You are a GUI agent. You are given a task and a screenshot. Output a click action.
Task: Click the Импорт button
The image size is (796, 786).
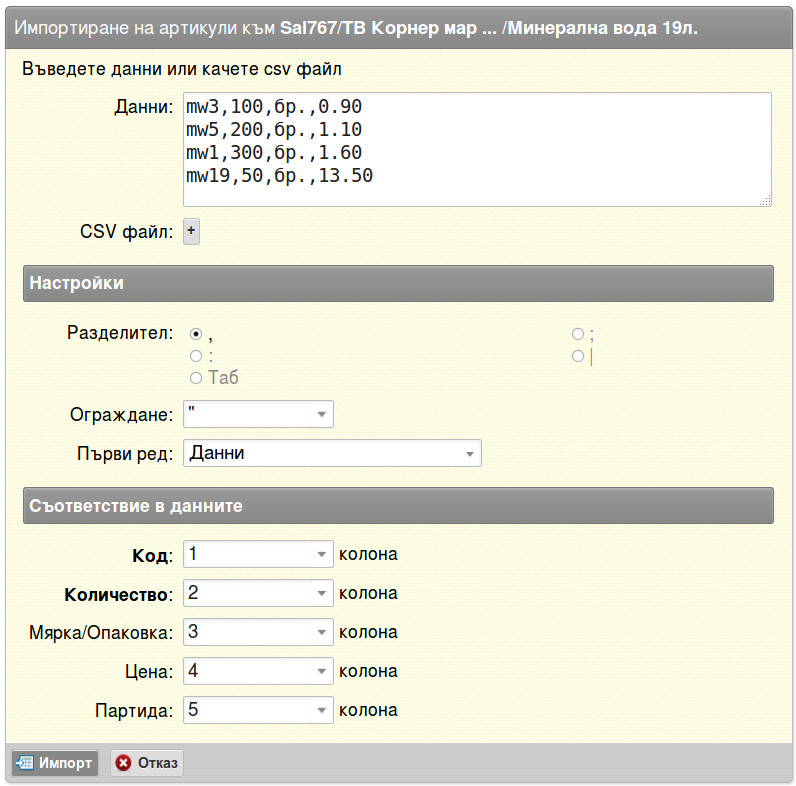[55, 763]
